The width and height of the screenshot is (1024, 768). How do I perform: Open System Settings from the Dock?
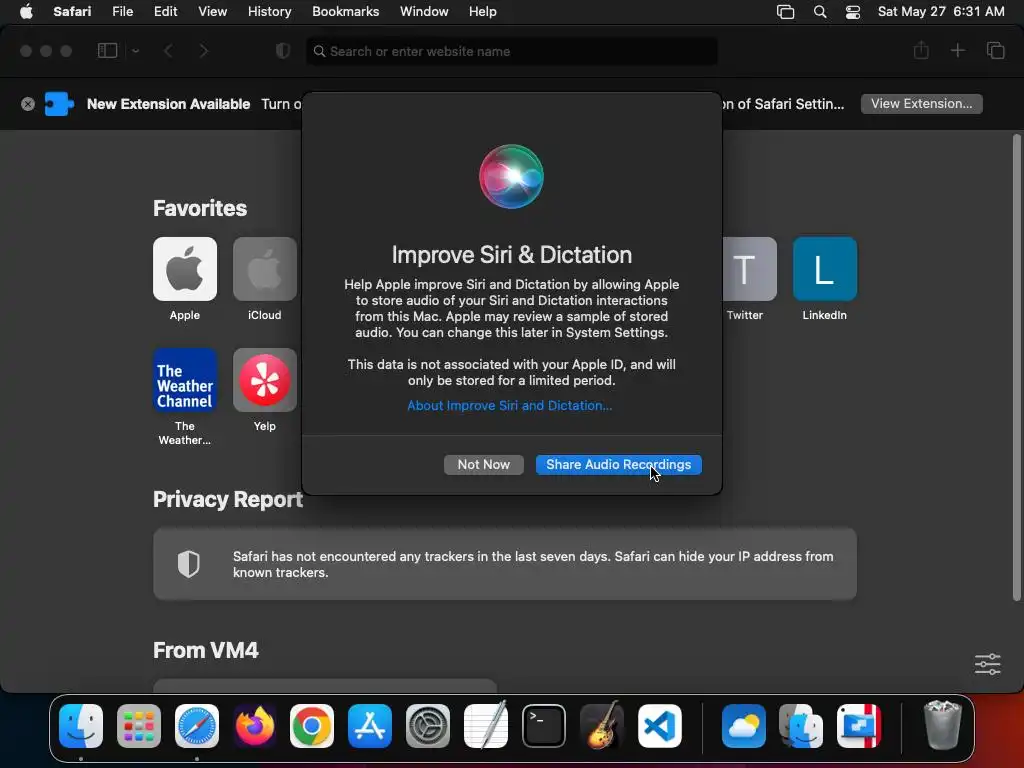click(428, 726)
